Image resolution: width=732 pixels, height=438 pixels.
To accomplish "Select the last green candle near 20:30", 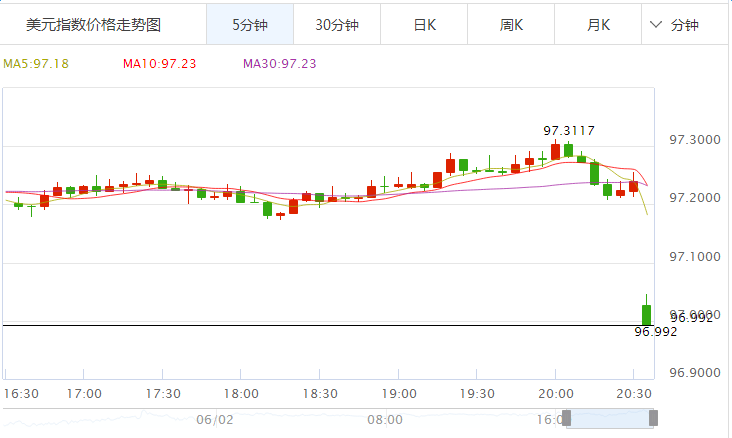I will (646, 312).
